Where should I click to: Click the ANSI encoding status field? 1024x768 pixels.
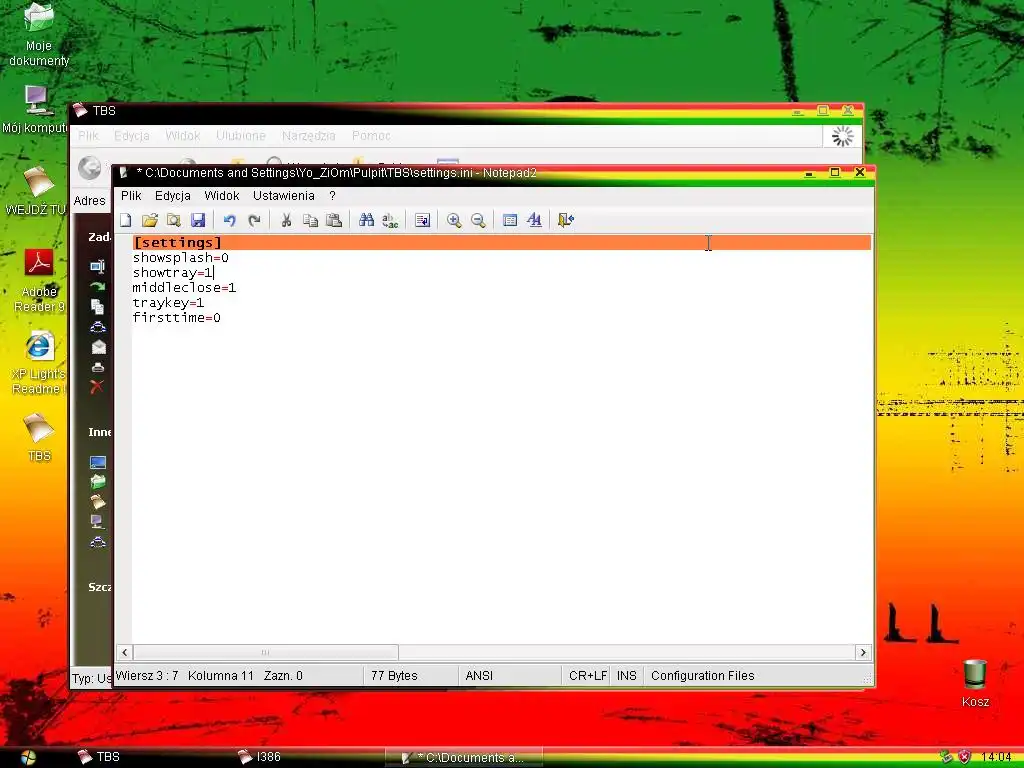point(509,675)
